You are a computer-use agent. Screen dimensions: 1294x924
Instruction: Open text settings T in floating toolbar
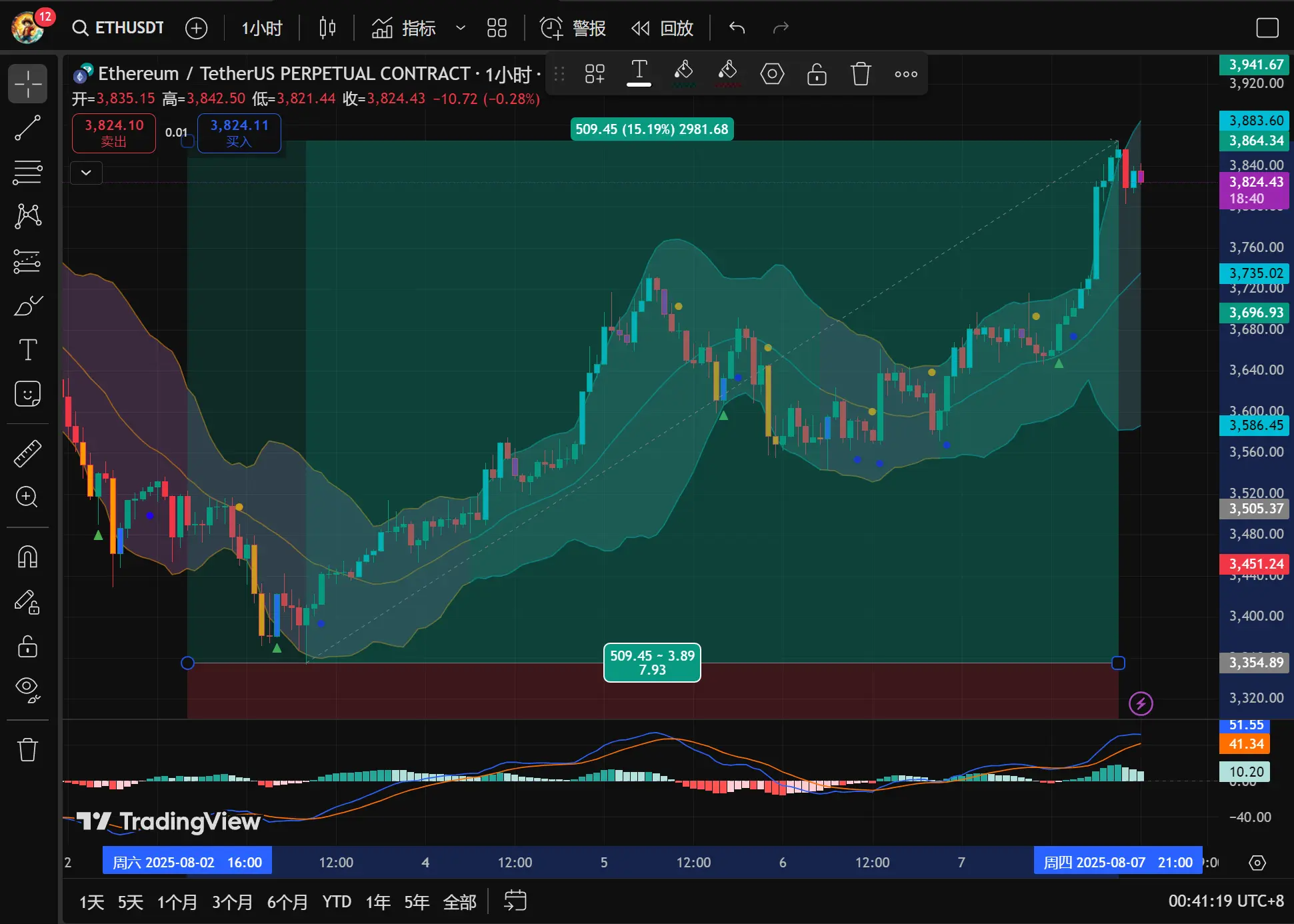[x=639, y=73]
